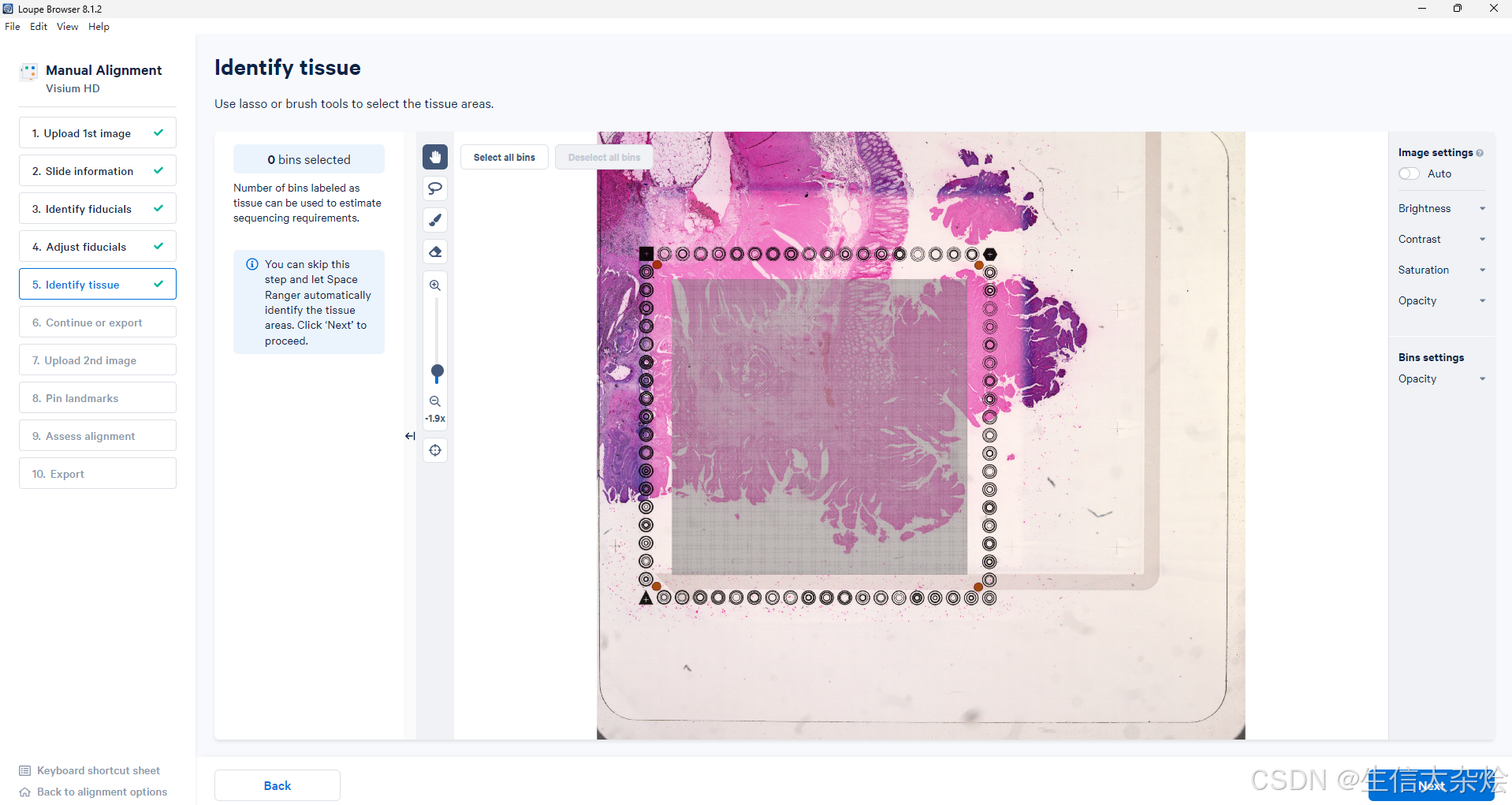Collapse the side panel with arrow icon
The height and width of the screenshot is (805, 1512).
pos(410,436)
